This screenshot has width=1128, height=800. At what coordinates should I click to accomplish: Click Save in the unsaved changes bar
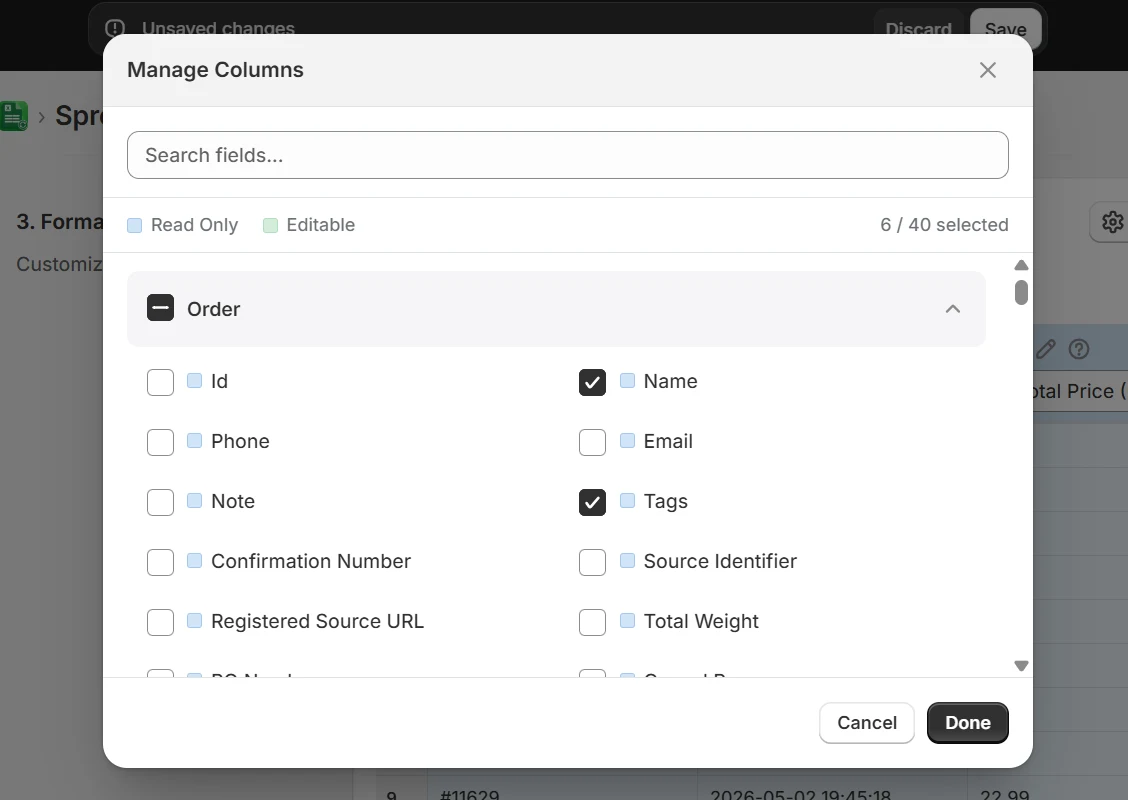pos(1005,29)
